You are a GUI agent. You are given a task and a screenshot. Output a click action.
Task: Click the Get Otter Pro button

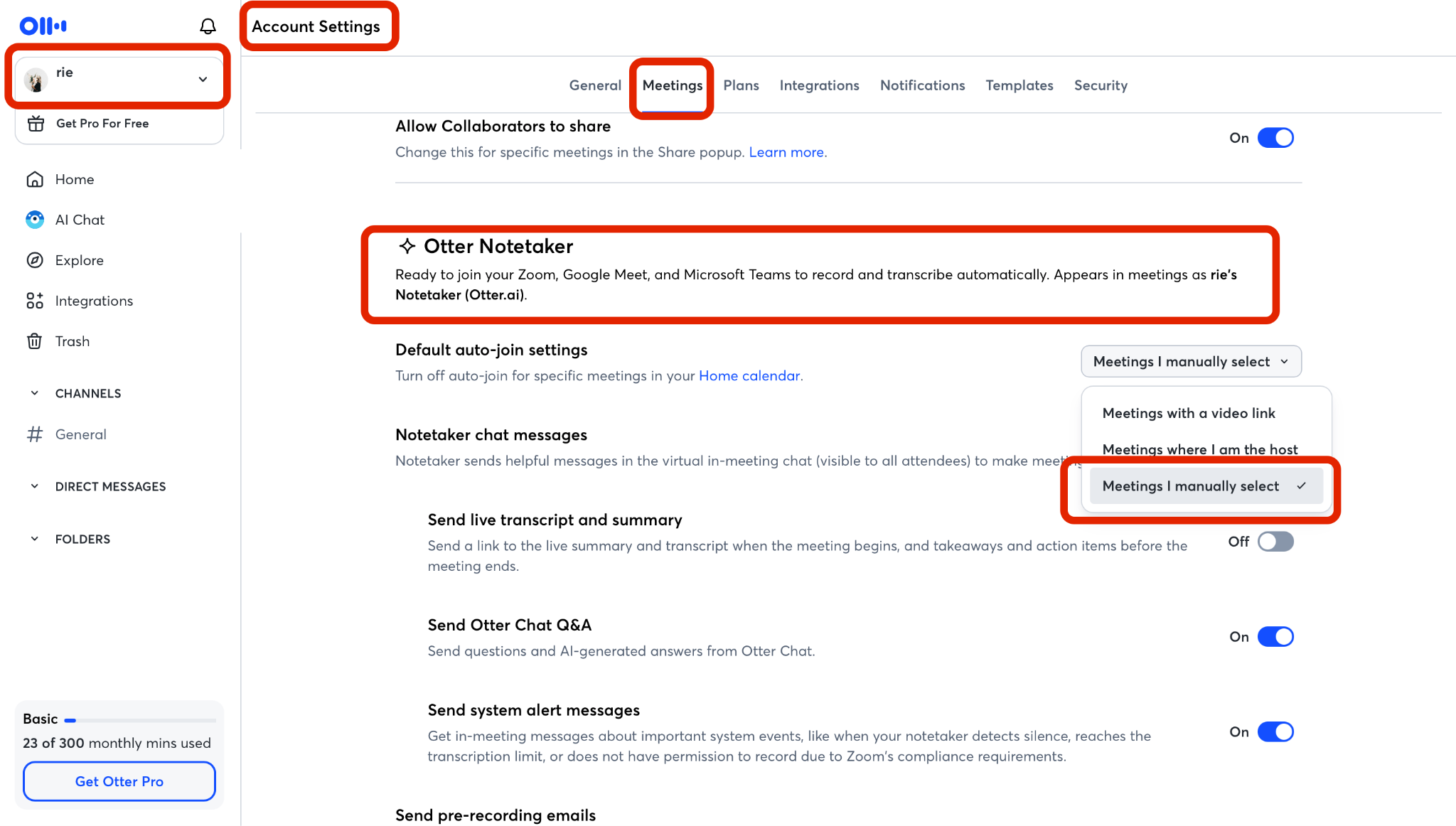pos(119,781)
